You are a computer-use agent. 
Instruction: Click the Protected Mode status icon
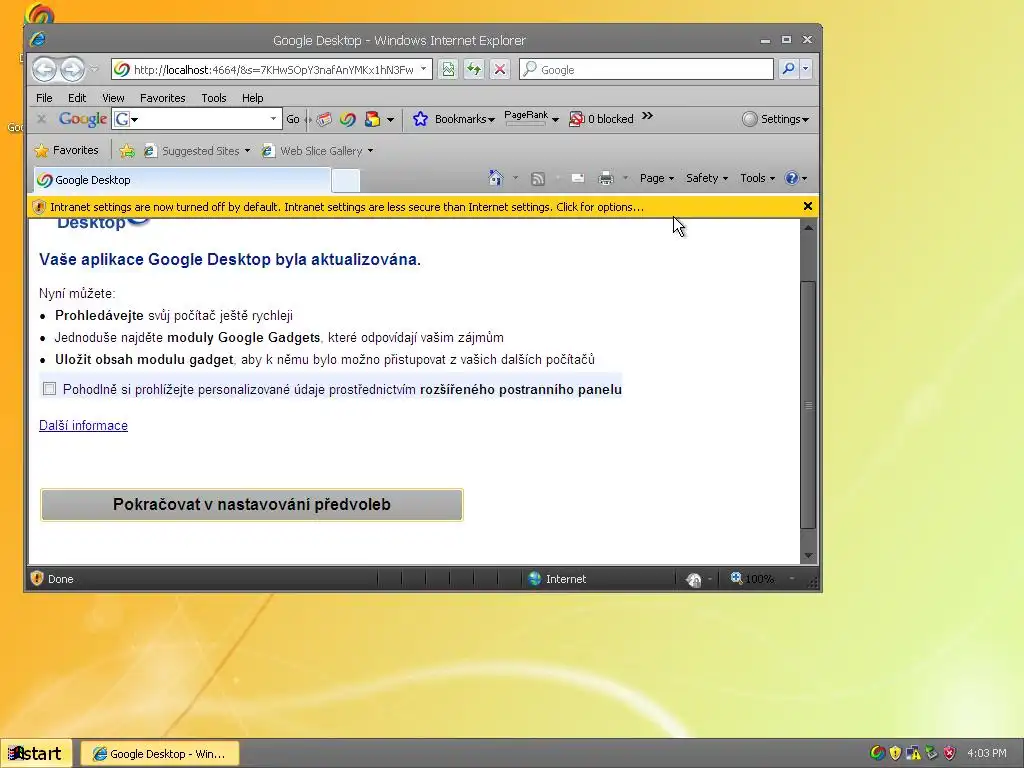point(694,579)
